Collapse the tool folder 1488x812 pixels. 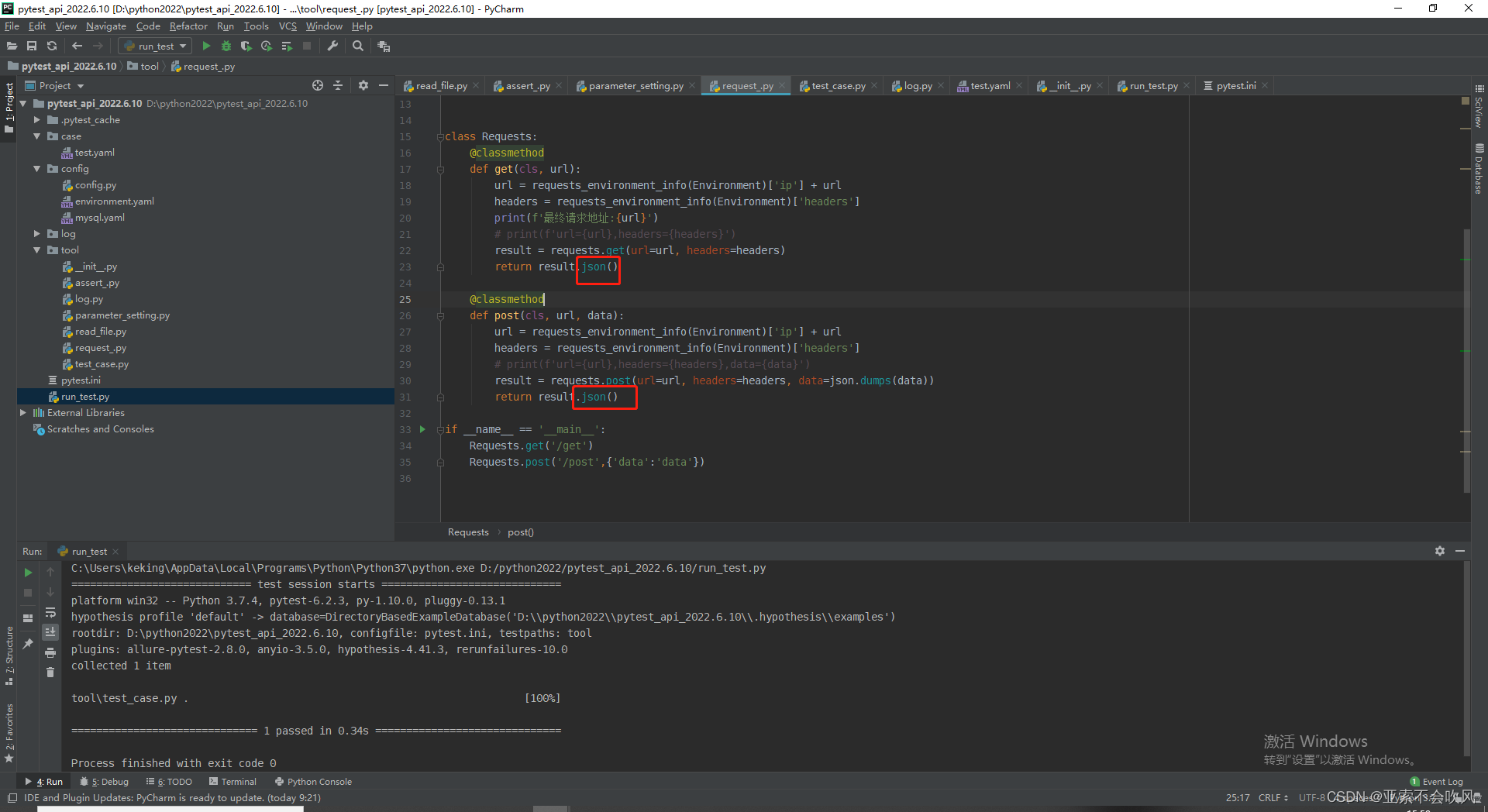tap(37, 250)
